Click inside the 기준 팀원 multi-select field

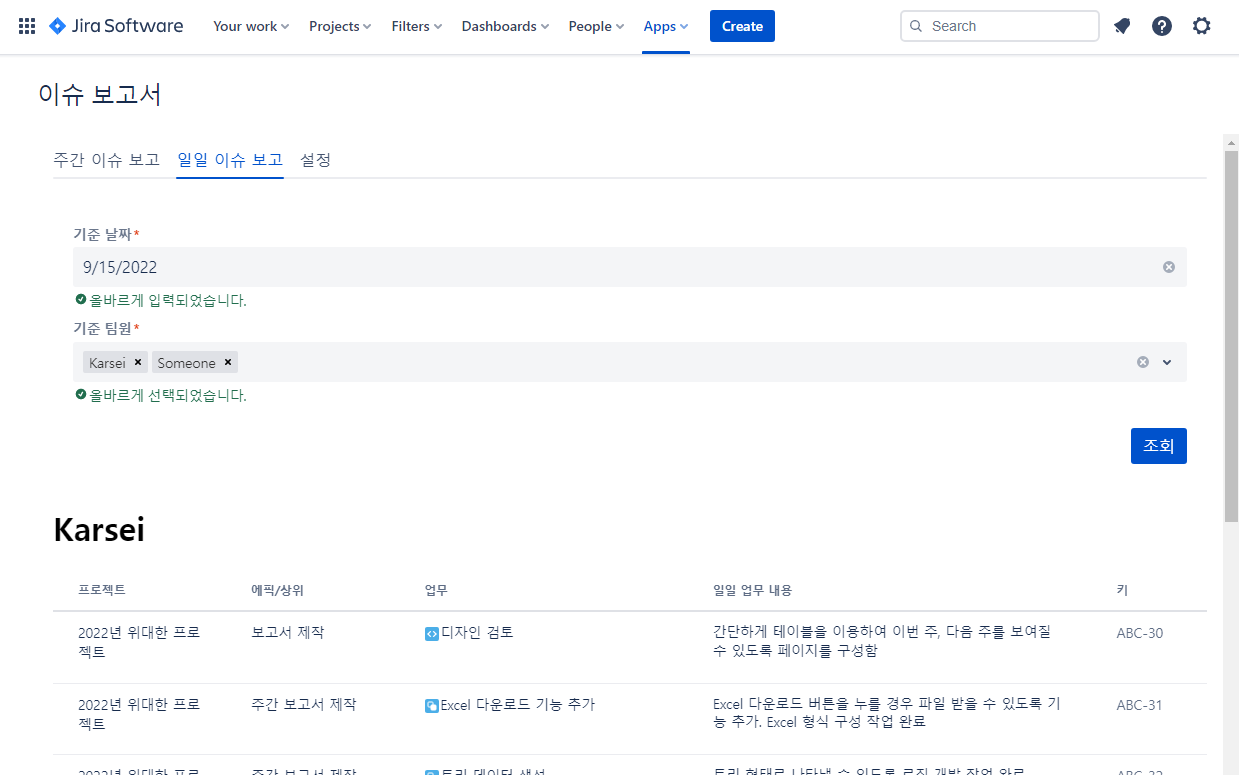tap(630, 362)
